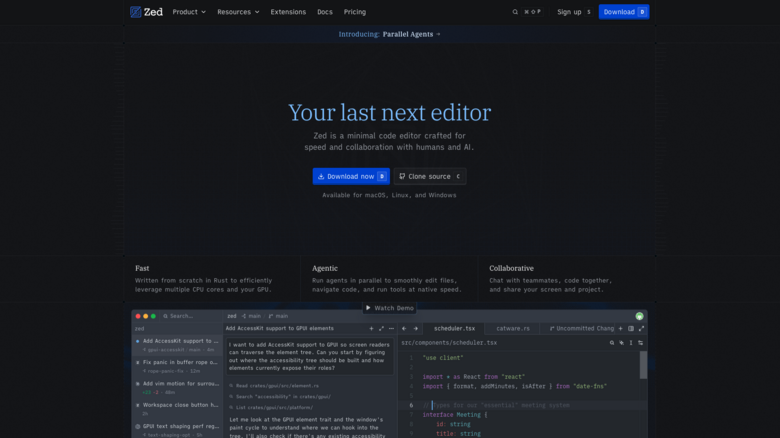The height and width of the screenshot is (438, 780).
Task: Click the Clone source button
Action: [x=430, y=176]
